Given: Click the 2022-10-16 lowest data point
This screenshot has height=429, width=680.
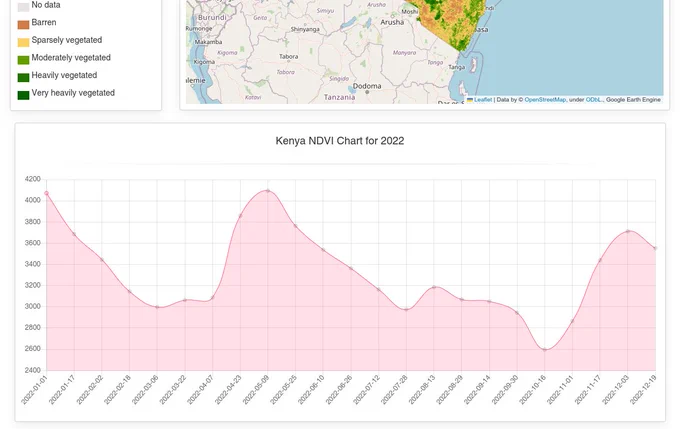Looking at the screenshot, I should coord(545,350).
